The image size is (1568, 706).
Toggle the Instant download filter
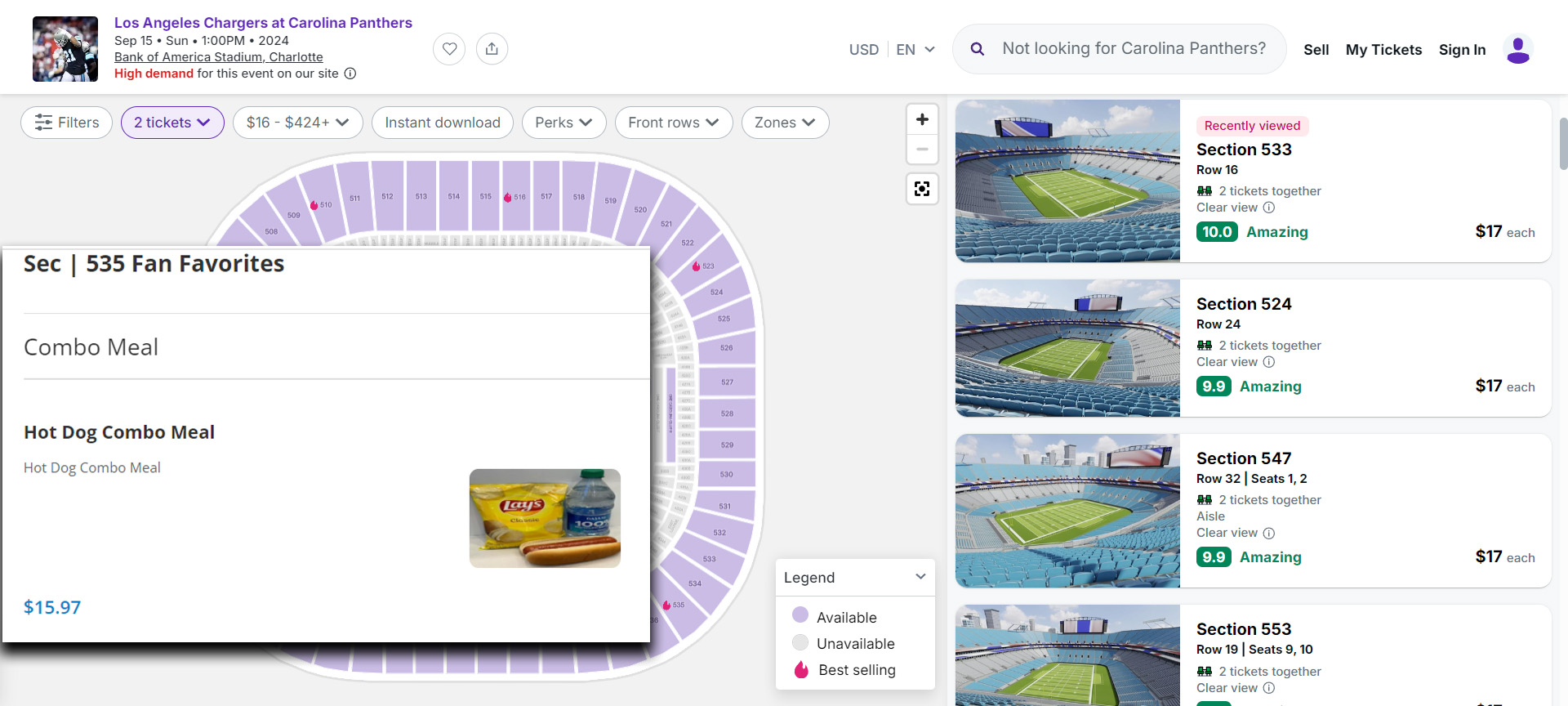443,123
